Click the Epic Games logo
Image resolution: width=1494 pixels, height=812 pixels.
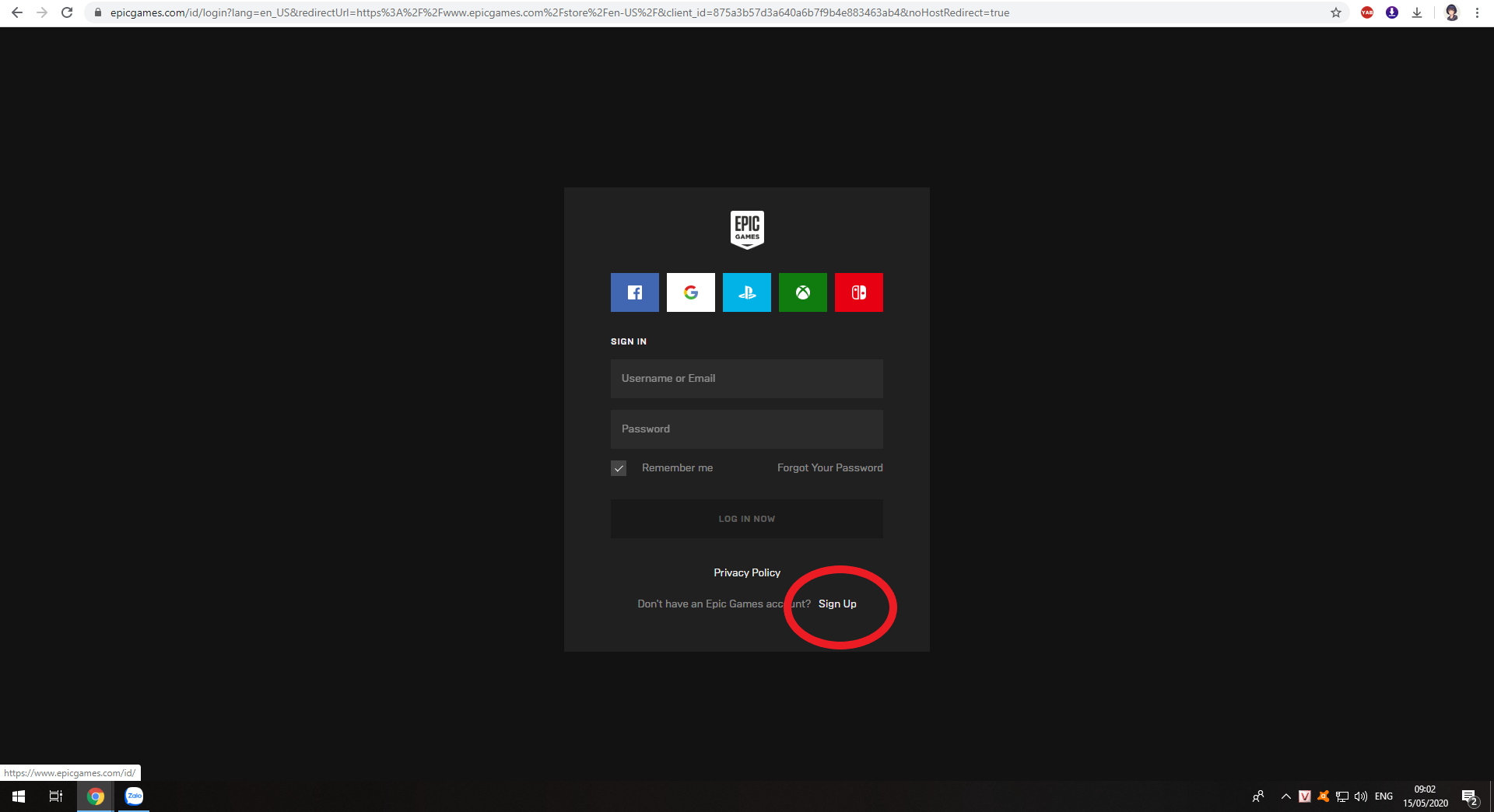[x=747, y=229]
